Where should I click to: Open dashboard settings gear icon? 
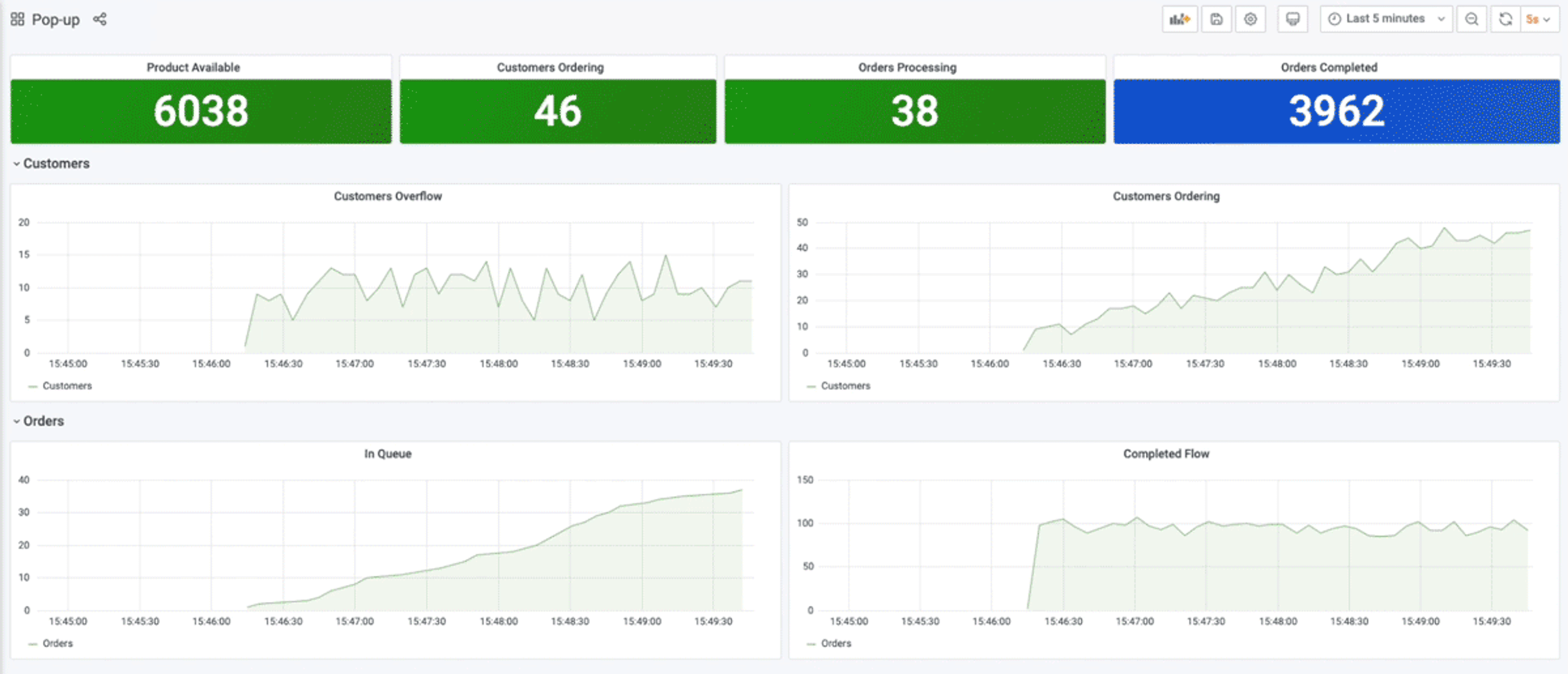tap(1250, 20)
